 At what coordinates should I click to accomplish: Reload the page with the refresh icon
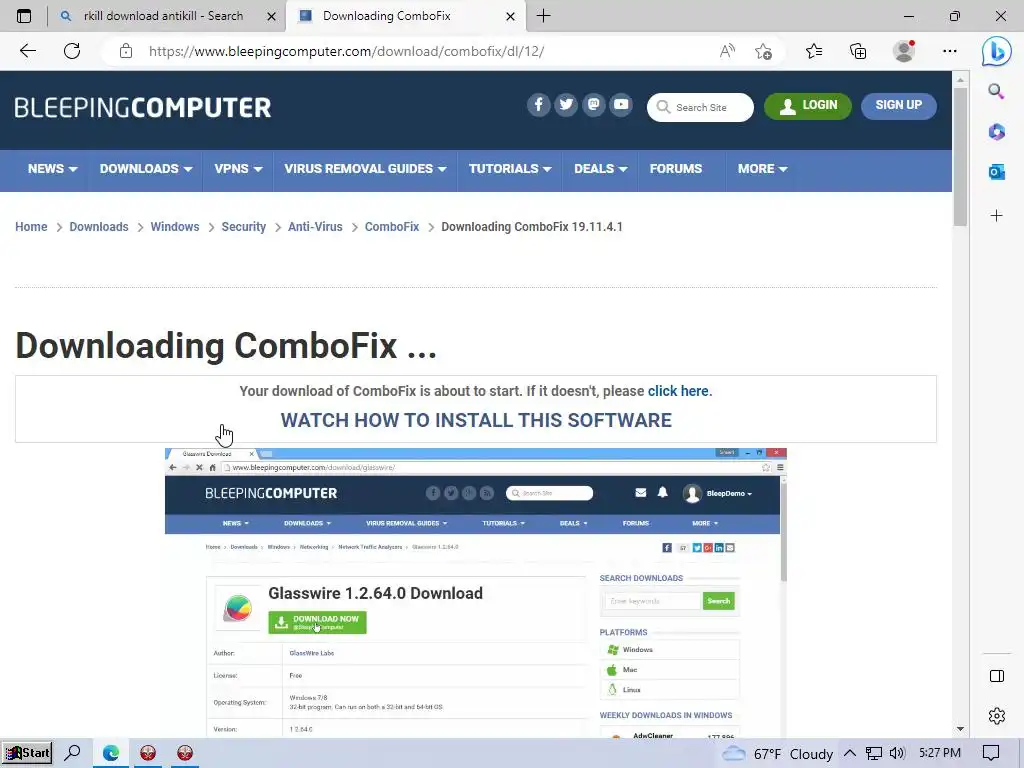(x=72, y=51)
